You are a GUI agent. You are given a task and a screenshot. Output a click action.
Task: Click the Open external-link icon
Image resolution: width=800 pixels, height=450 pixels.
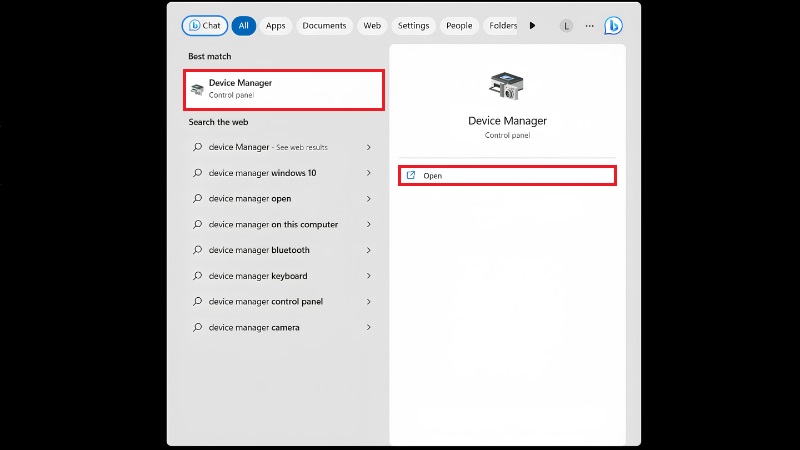[x=411, y=176]
